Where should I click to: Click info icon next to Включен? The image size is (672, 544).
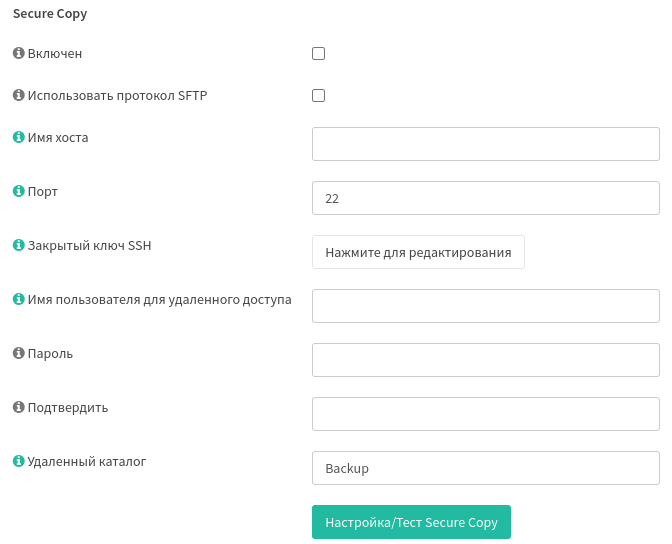(x=18, y=53)
